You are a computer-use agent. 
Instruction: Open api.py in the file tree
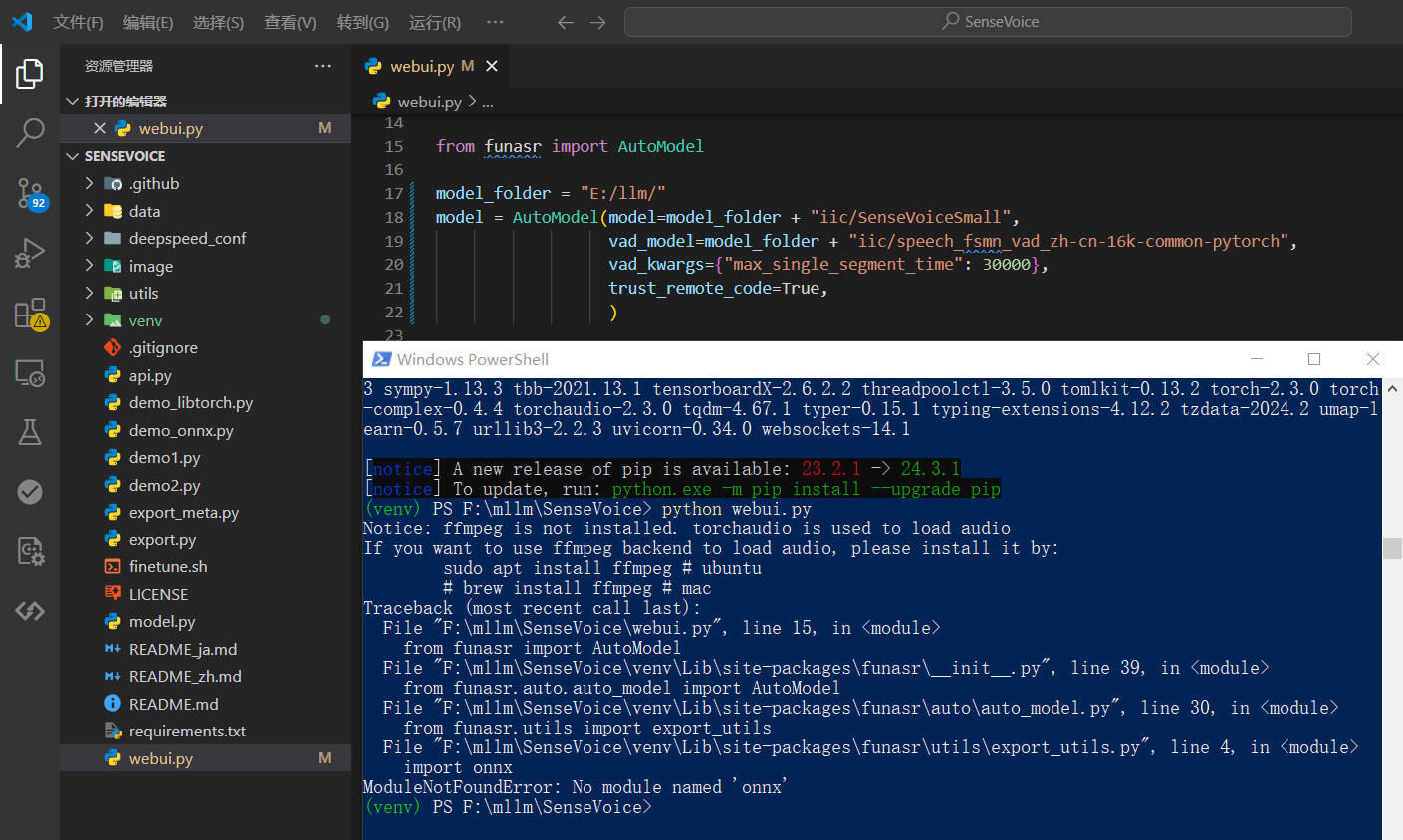(x=205, y=375)
